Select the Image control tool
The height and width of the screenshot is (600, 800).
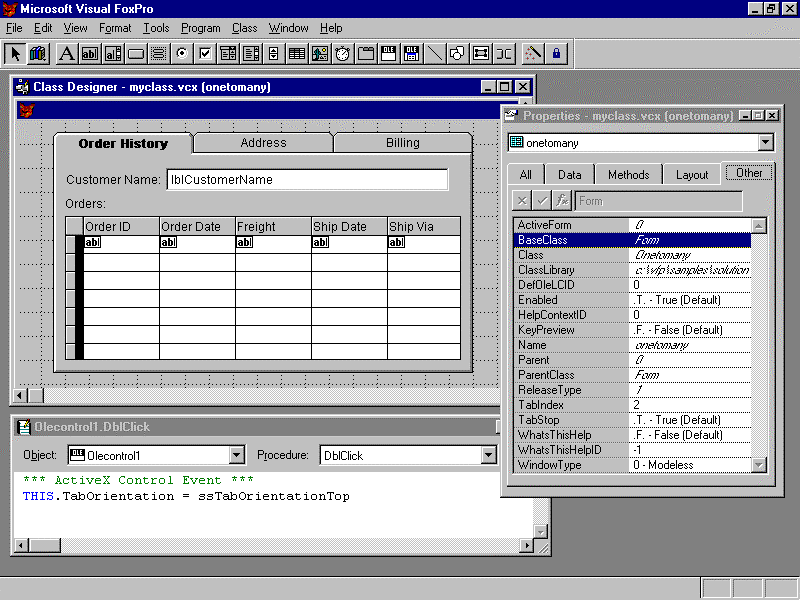click(x=320, y=54)
